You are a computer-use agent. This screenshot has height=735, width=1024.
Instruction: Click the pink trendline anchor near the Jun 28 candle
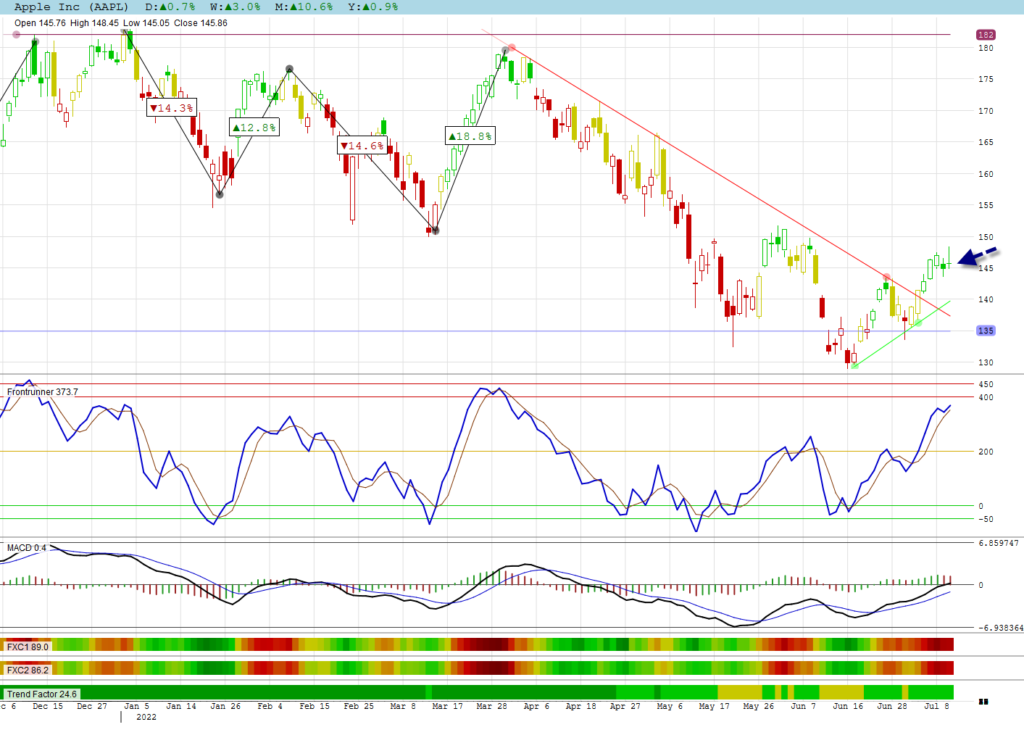coord(886,277)
